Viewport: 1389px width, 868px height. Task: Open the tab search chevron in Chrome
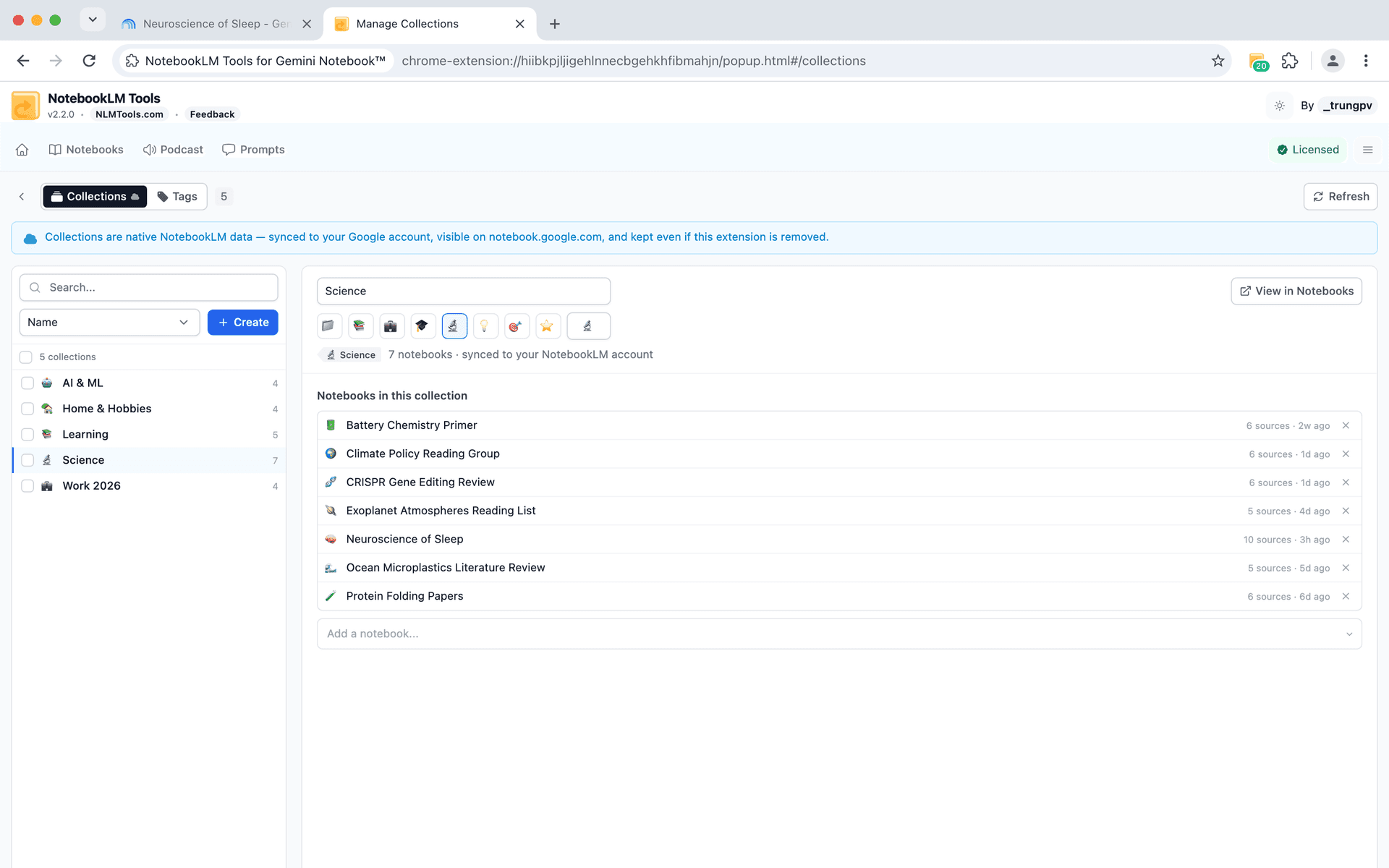93,20
